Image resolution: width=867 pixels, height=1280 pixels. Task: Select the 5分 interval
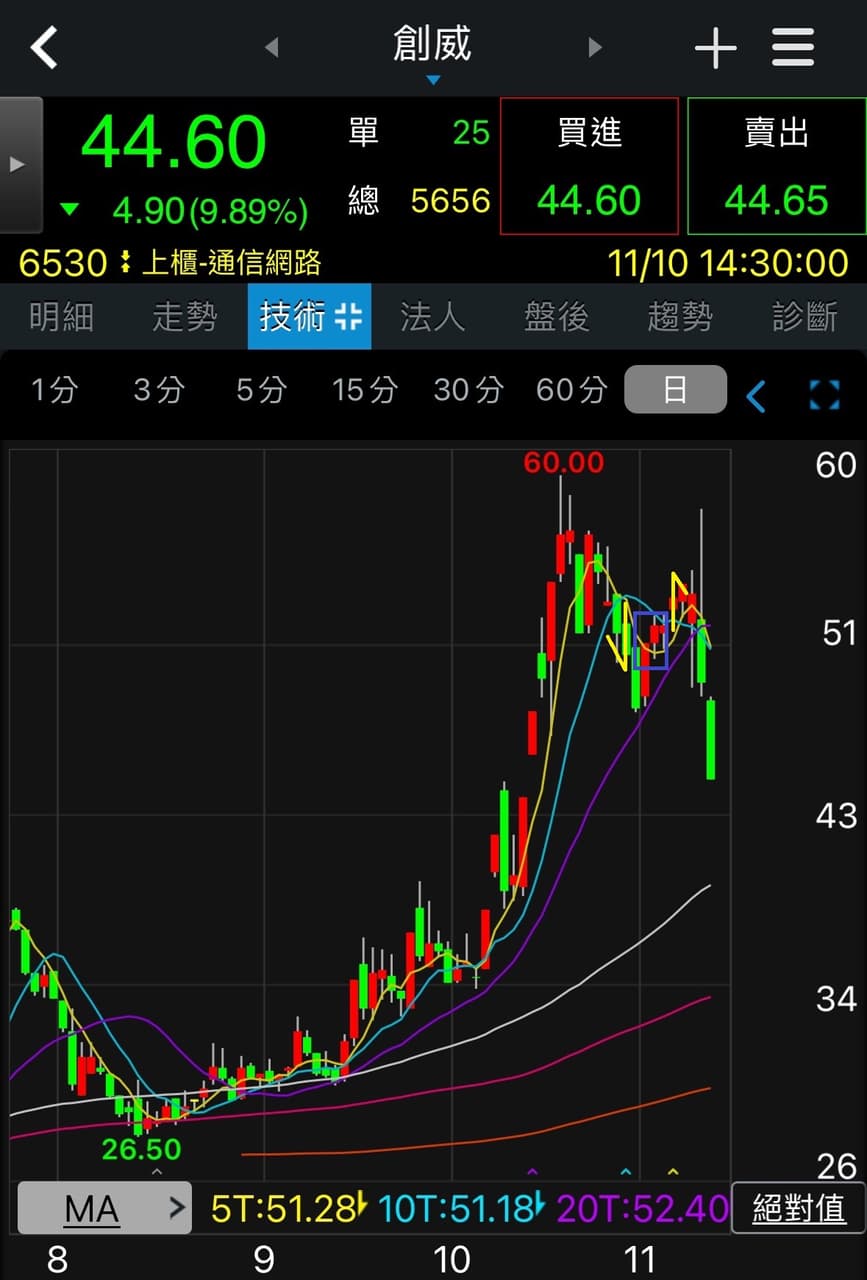click(x=260, y=390)
